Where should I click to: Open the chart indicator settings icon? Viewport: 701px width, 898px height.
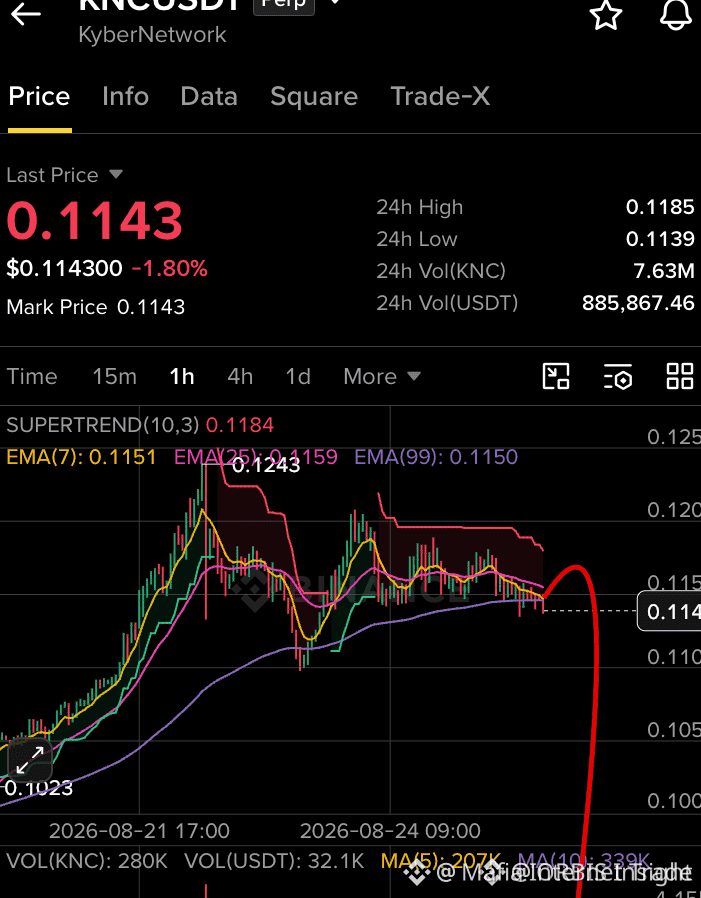click(x=618, y=376)
